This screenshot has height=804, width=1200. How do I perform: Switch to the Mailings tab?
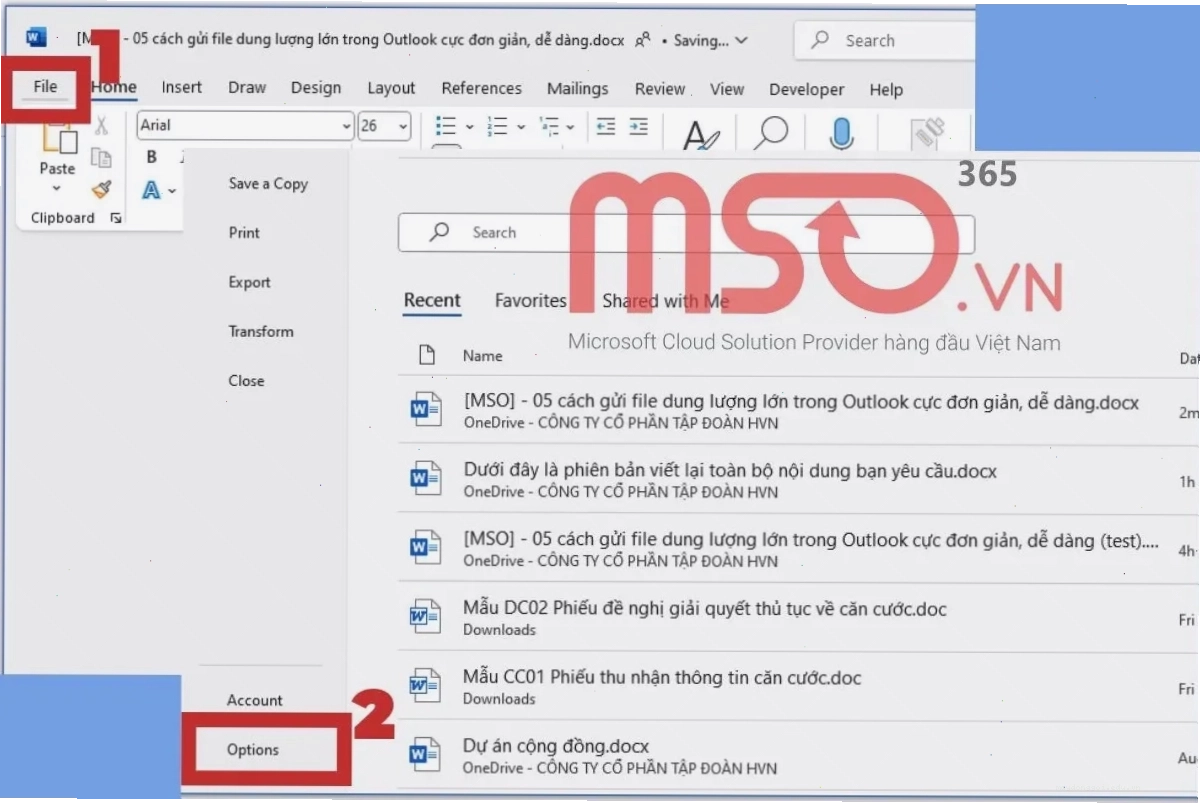(x=578, y=88)
